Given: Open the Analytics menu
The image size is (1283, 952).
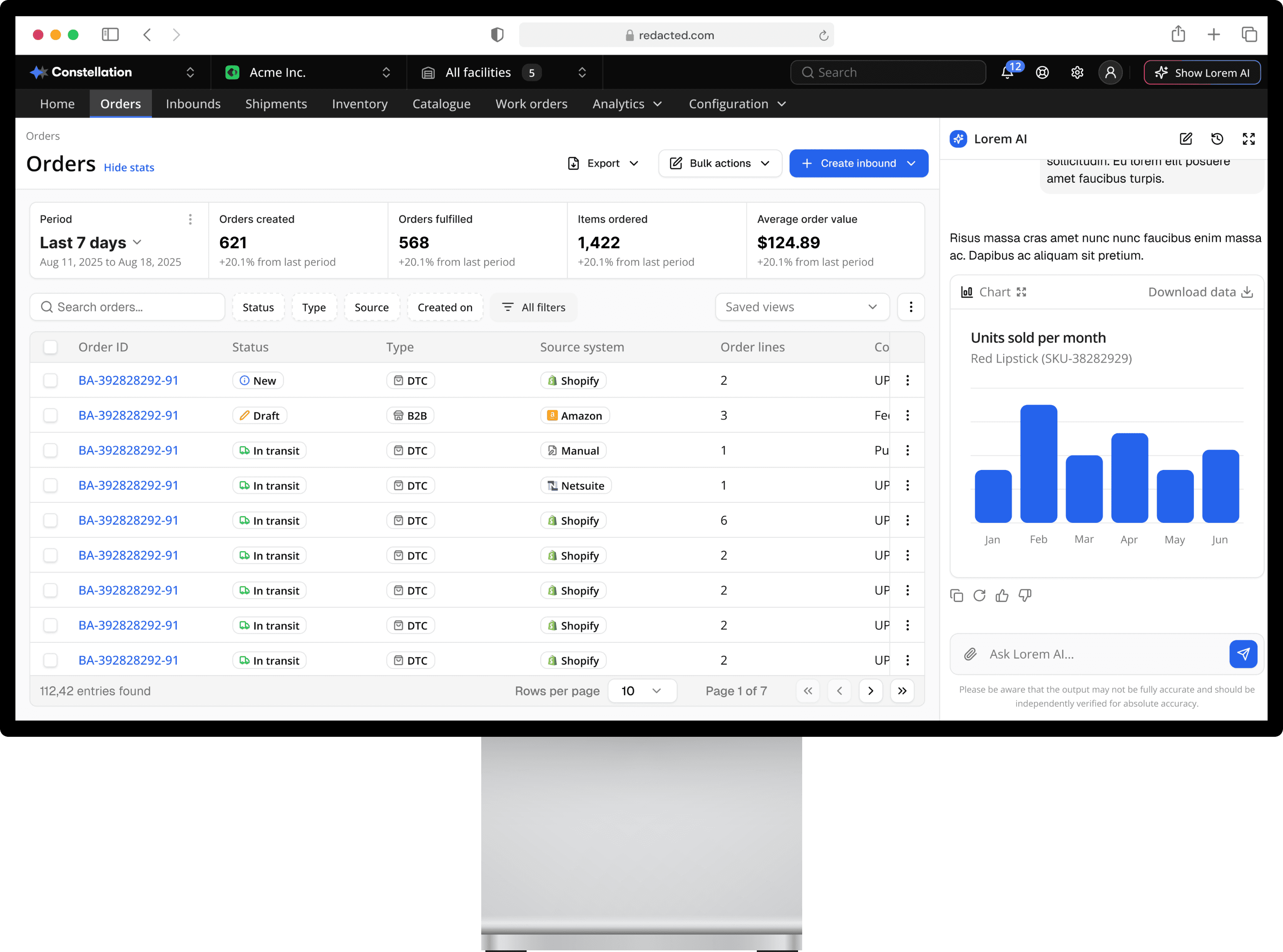Looking at the screenshot, I should (628, 104).
